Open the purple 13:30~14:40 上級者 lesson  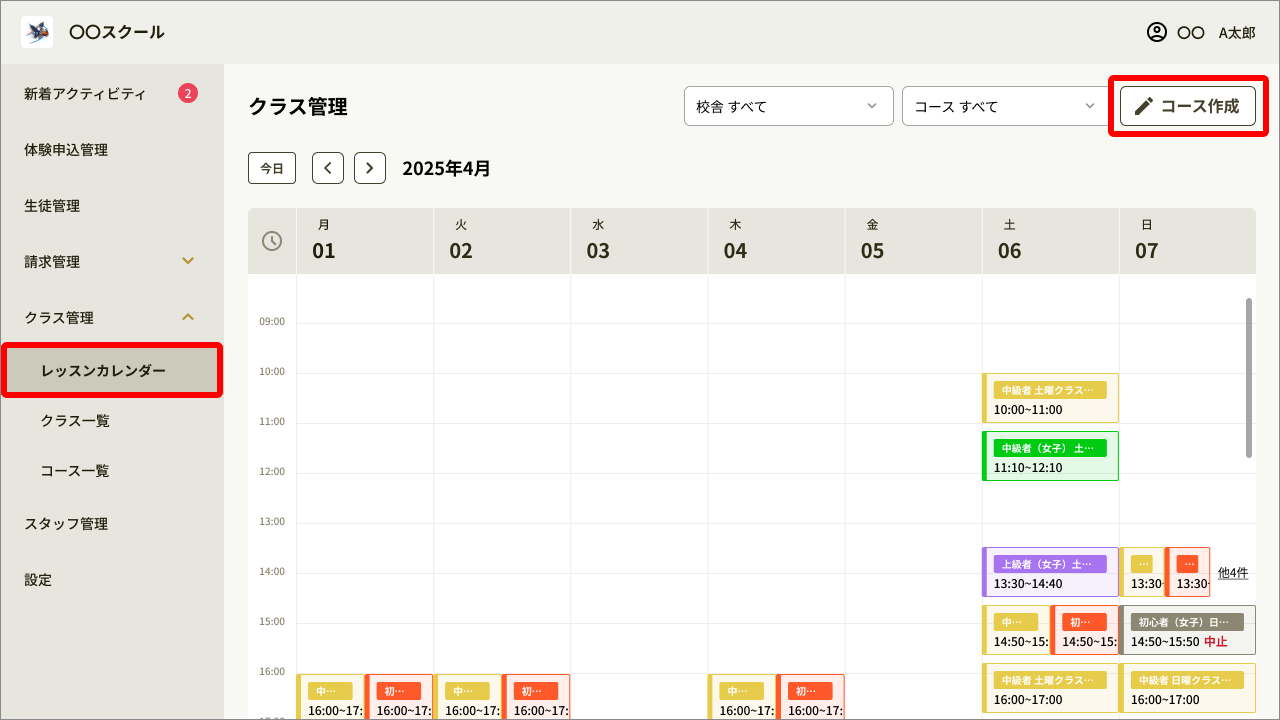pyautogui.click(x=1050, y=573)
